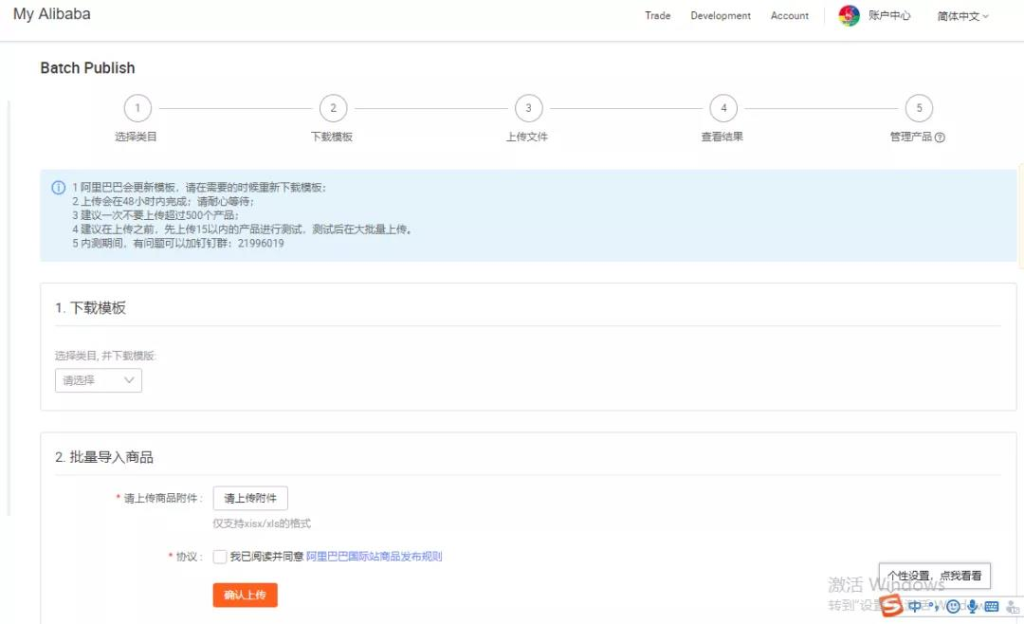The width and height of the screenshot is (1024, 624).
Task: Open the soft keyboard icon in input toolbar
Action: coord(990,606)
